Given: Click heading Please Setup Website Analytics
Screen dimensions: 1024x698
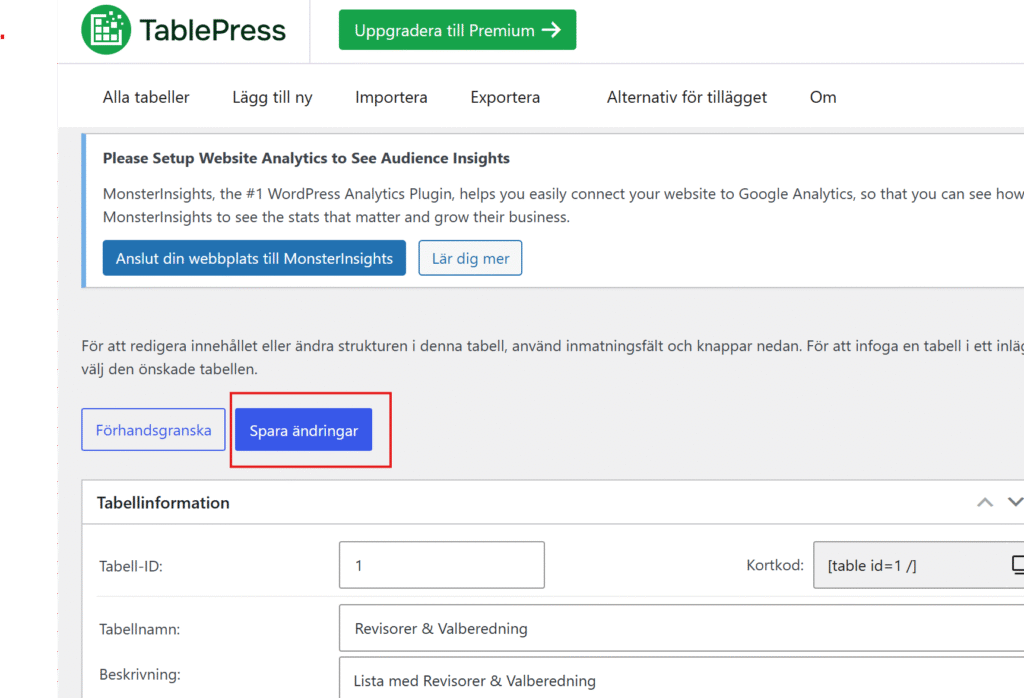Looking at the screenshot, I should [x=306, y=158].
